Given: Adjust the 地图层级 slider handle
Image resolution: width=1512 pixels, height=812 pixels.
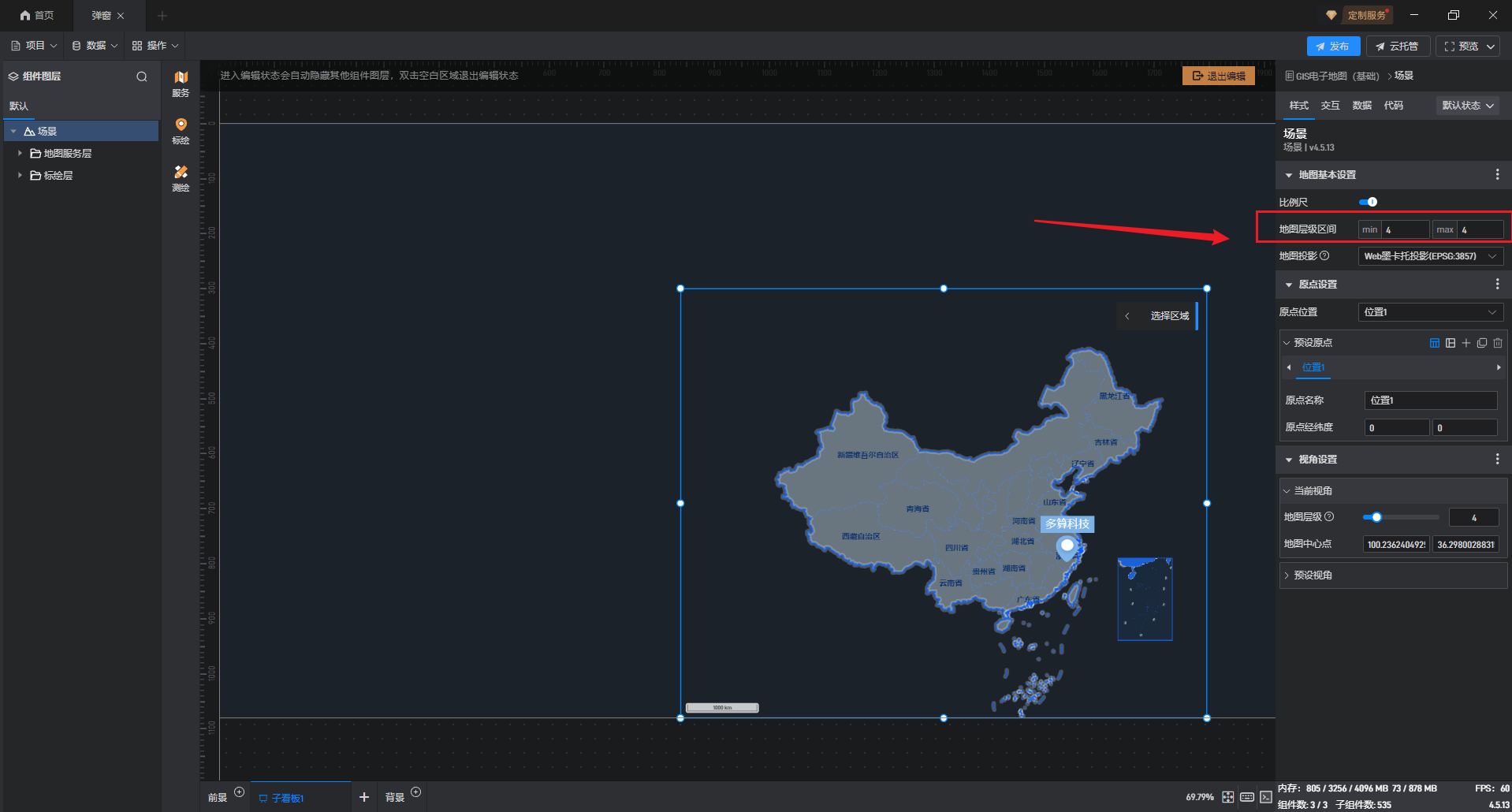Looking at the screenshot, I should tap(1376, 517).
